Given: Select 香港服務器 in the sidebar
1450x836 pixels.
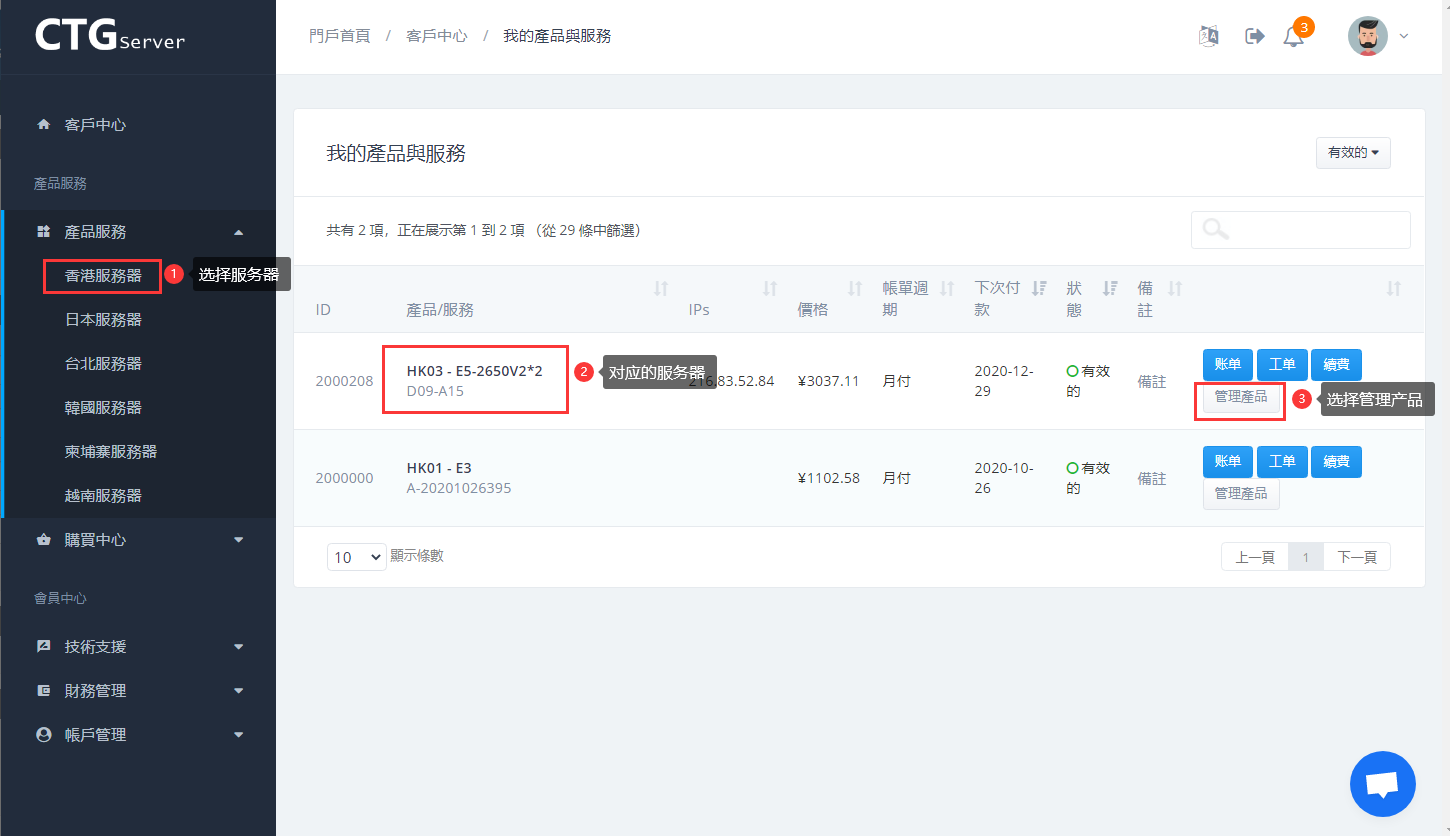Looking at the screenshot, I should (103, 276).
